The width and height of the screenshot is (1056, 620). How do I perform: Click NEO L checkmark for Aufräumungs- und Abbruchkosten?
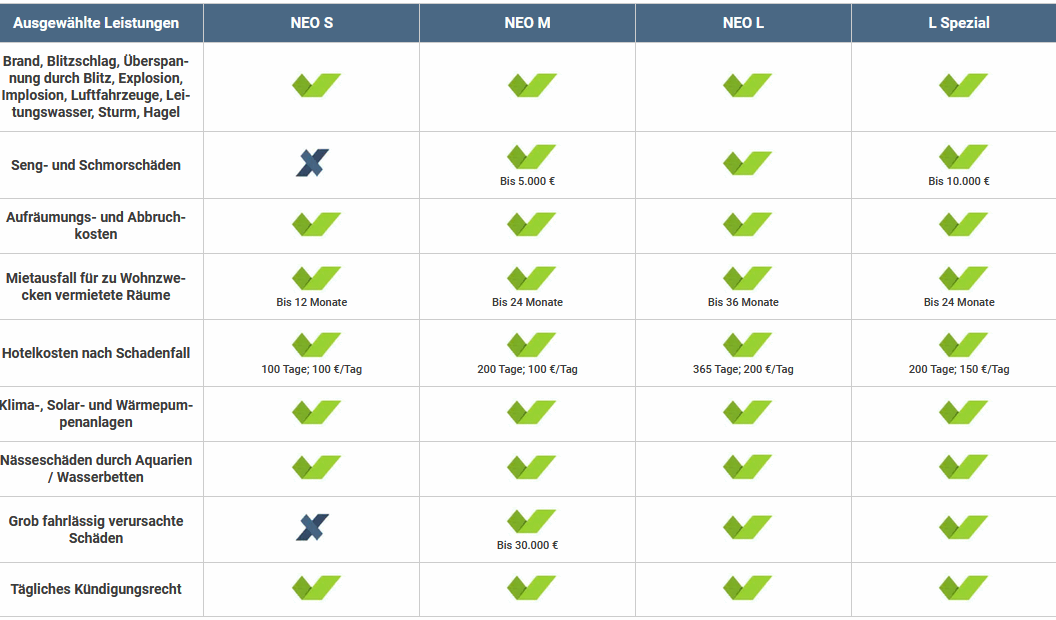pyautogui.click(x=748, y=223)
